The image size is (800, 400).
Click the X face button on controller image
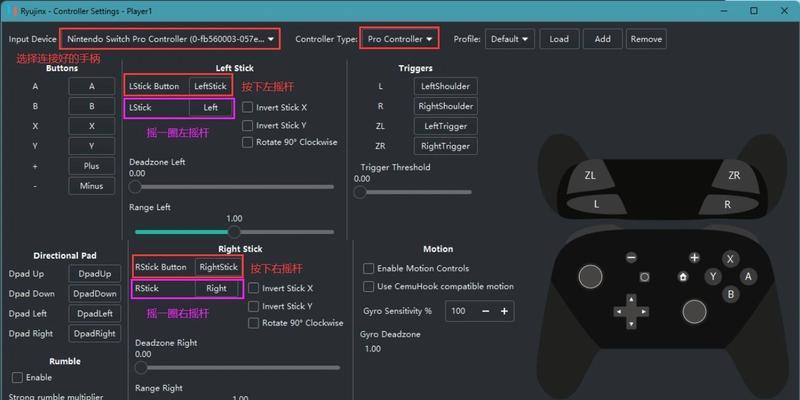tap(730, 259)
